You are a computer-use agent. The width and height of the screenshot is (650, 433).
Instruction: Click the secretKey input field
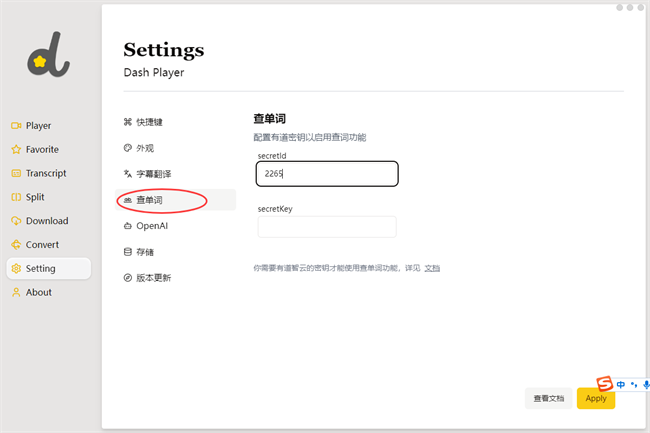327,227
